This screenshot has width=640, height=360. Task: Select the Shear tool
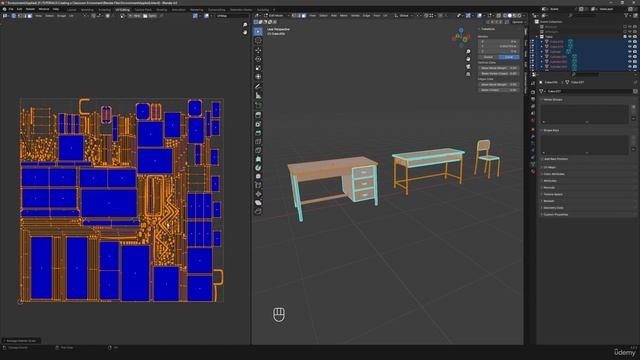click(258, 203)
